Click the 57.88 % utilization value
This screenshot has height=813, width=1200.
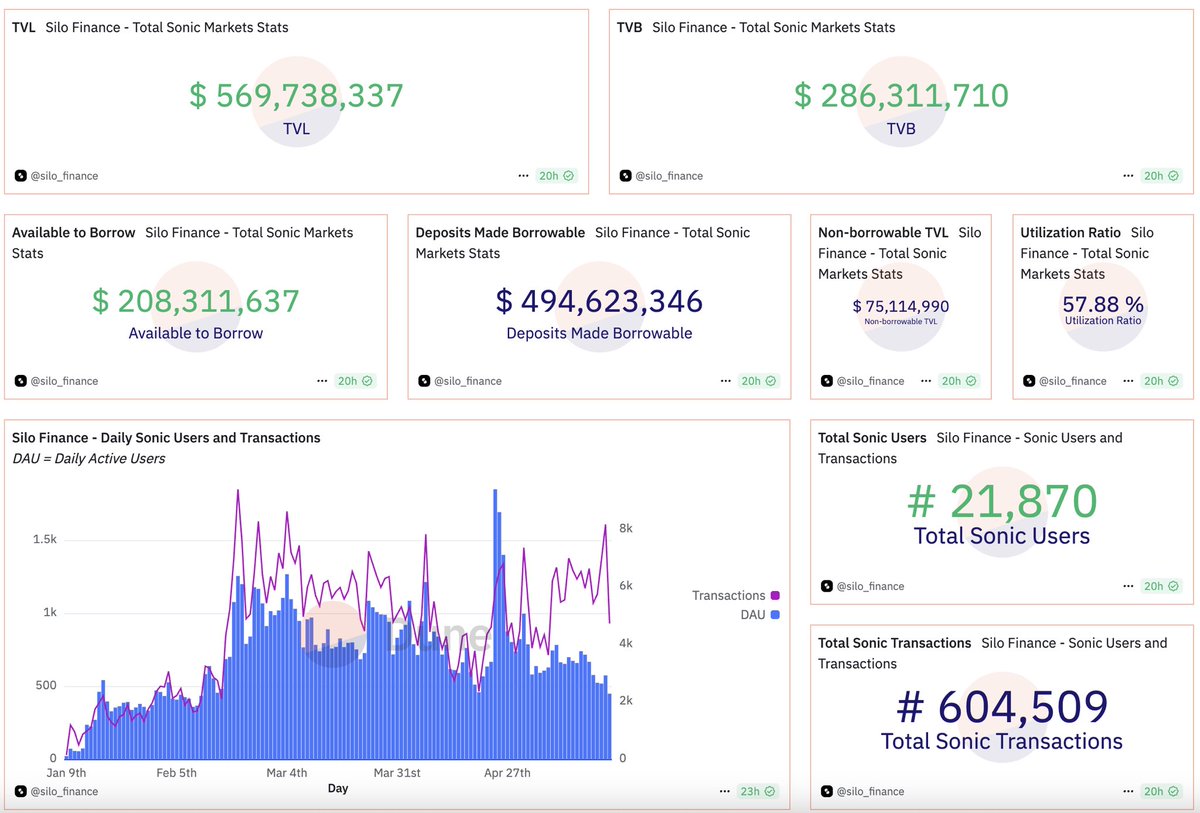pos(1103,304)
